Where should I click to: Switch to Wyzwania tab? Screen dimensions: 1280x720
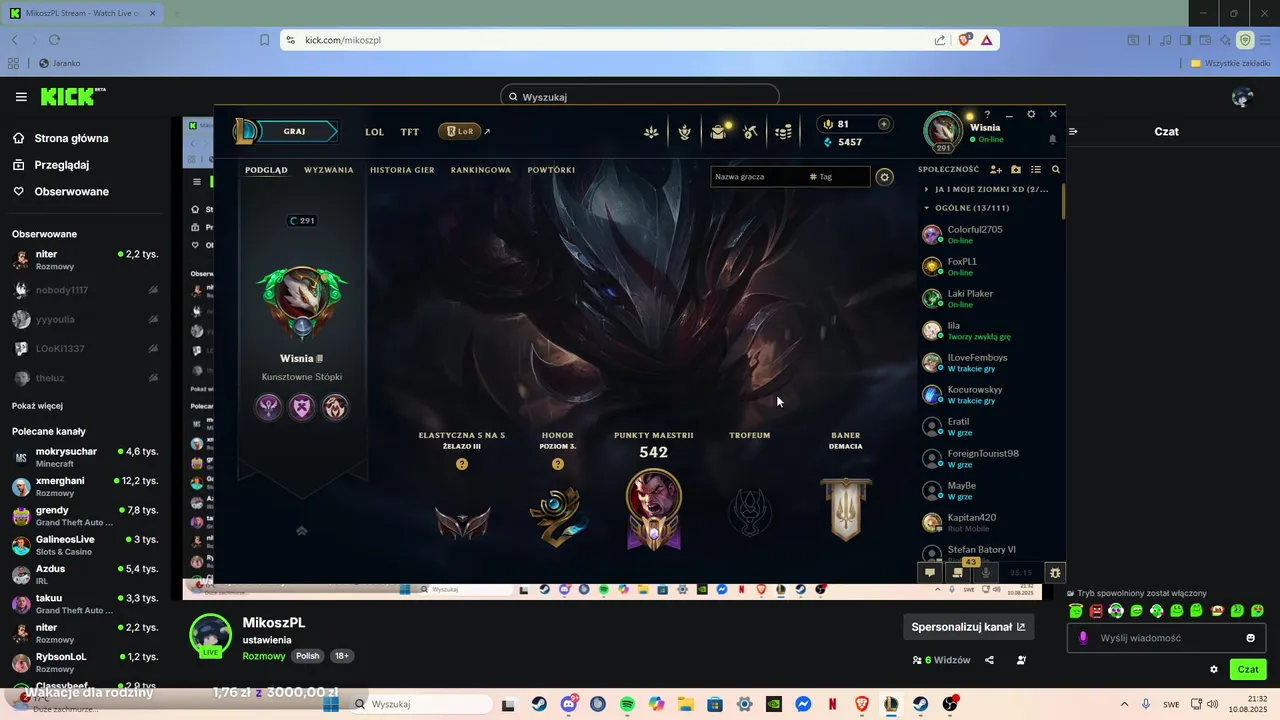click(x=329, y=170)
